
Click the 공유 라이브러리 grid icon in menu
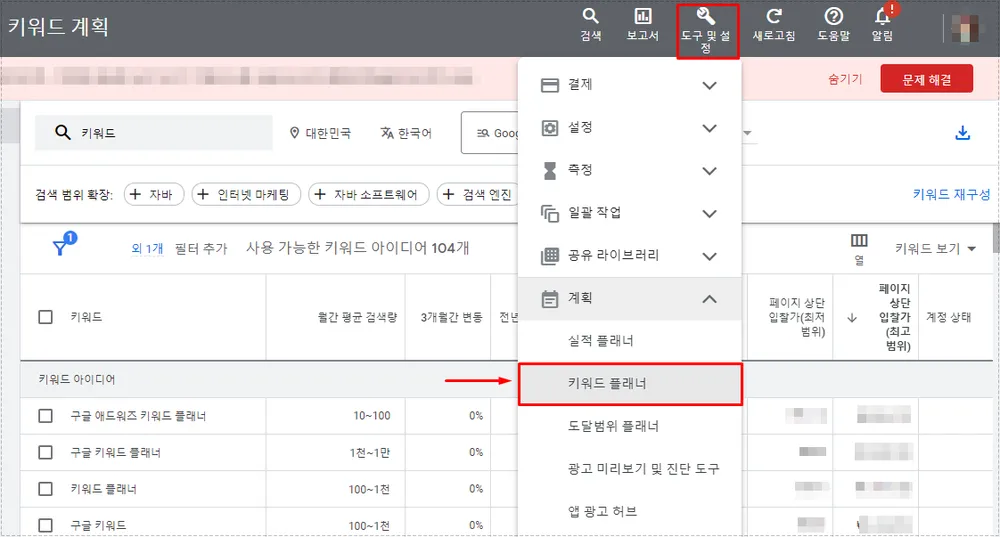(549, 256)
